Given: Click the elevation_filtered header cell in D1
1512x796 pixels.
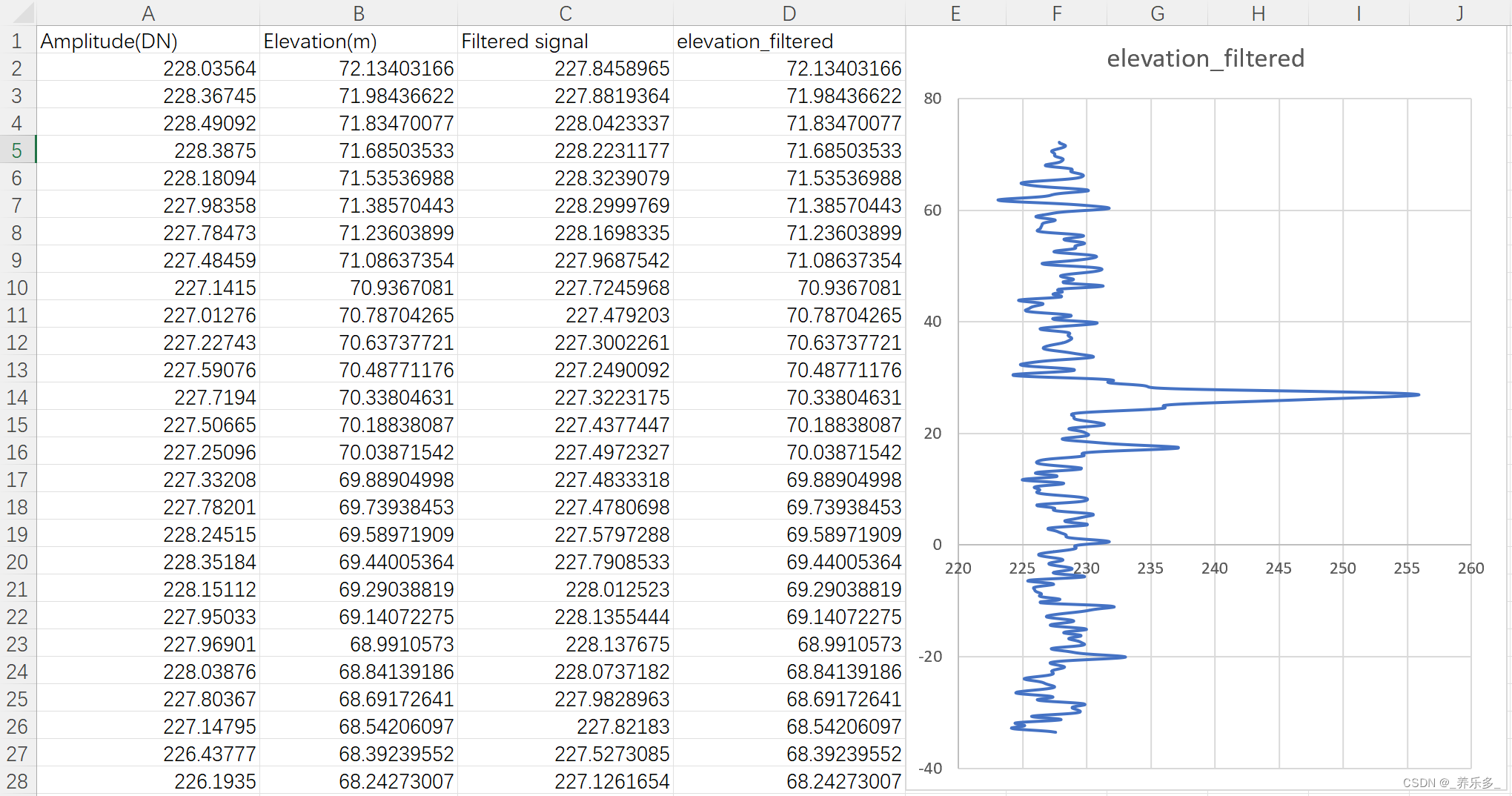Looking at the screenshot, I should (789, 41).
